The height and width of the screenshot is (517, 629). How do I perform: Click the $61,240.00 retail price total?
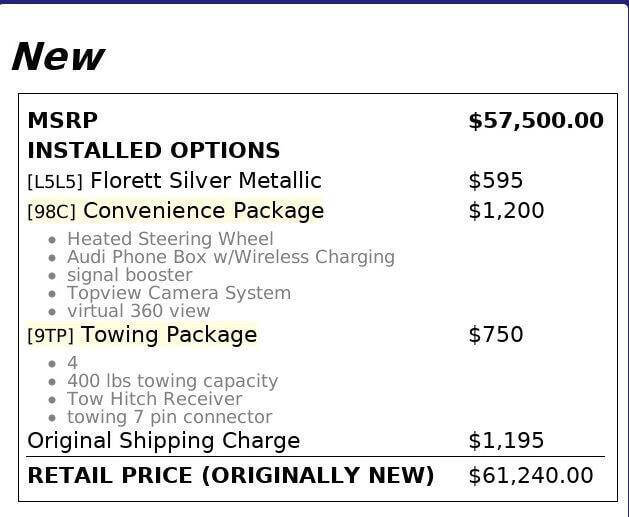click(x=530, y=475)
